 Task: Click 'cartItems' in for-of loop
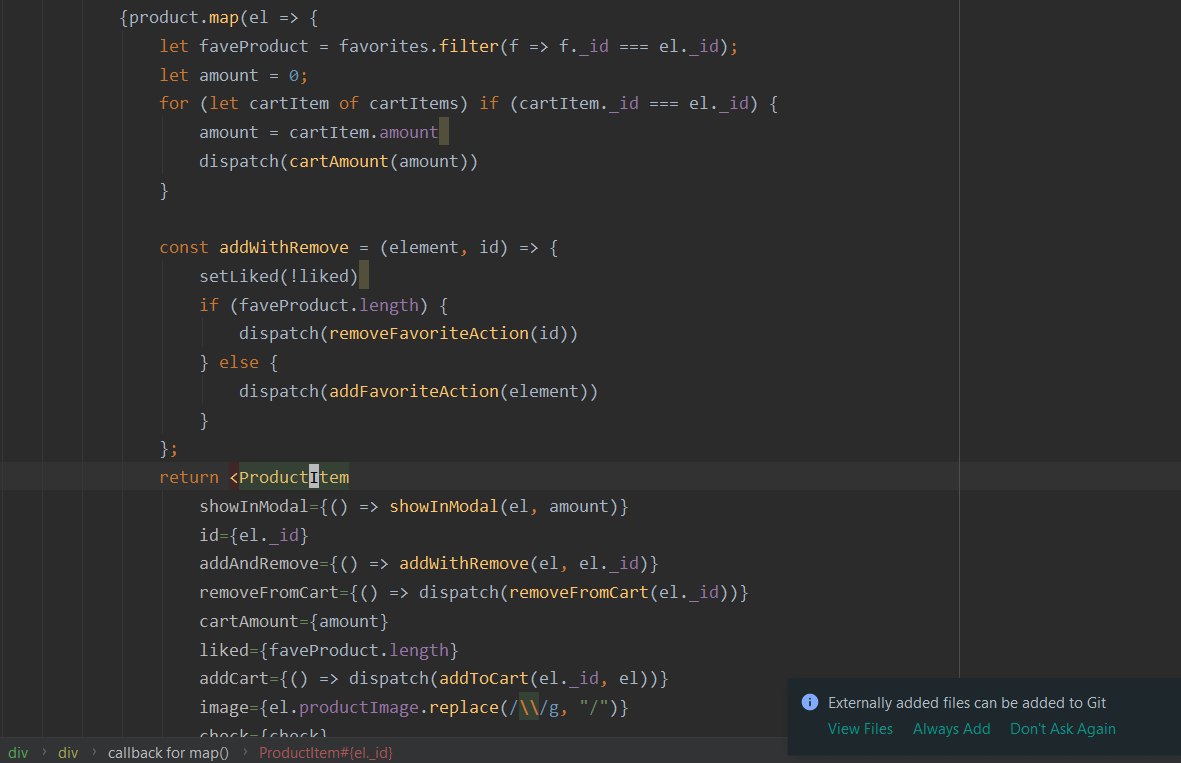(x=414, y=103)
